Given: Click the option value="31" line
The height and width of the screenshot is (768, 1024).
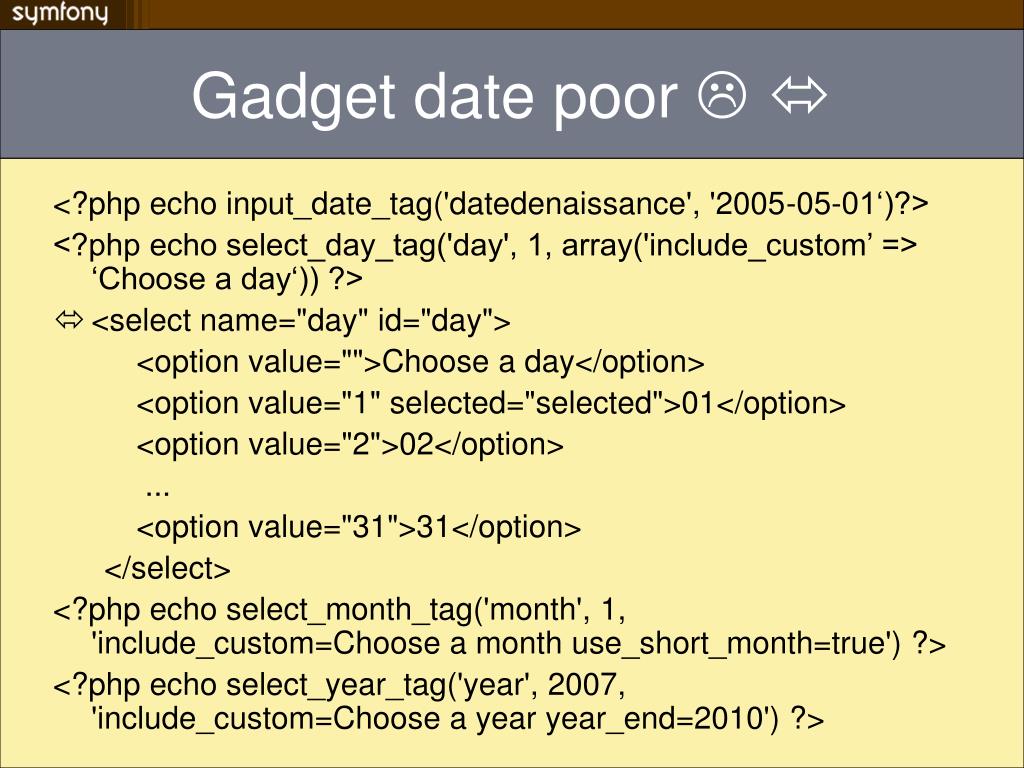Looking at the screenshot, I should [359, 528].
